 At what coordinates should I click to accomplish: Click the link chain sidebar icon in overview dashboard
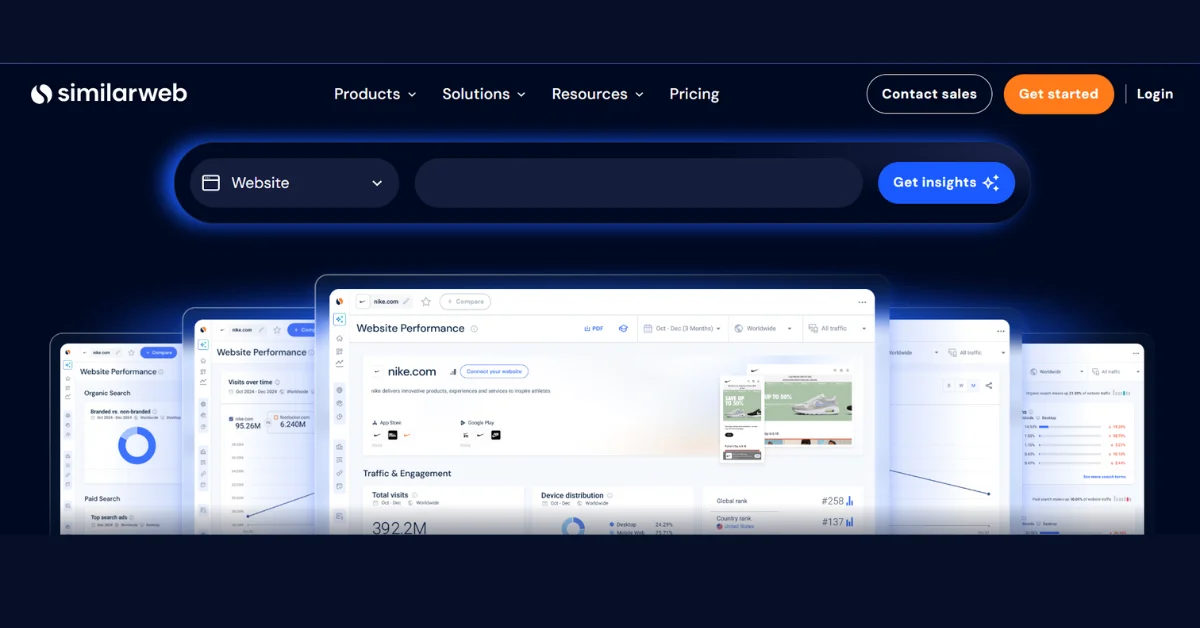pyautogui.click(x=340, y=473)
